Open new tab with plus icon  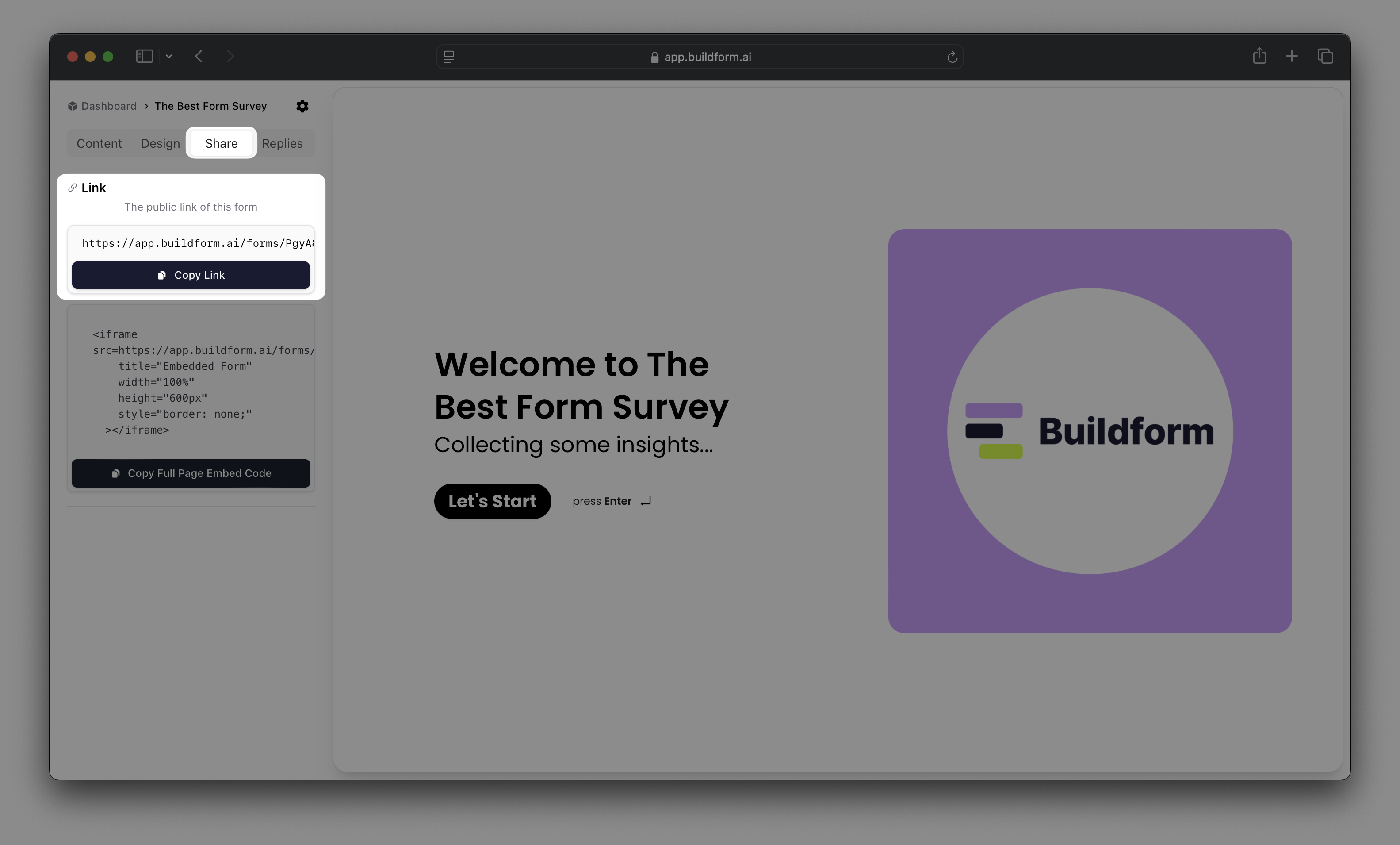[x=1292, y=56]
